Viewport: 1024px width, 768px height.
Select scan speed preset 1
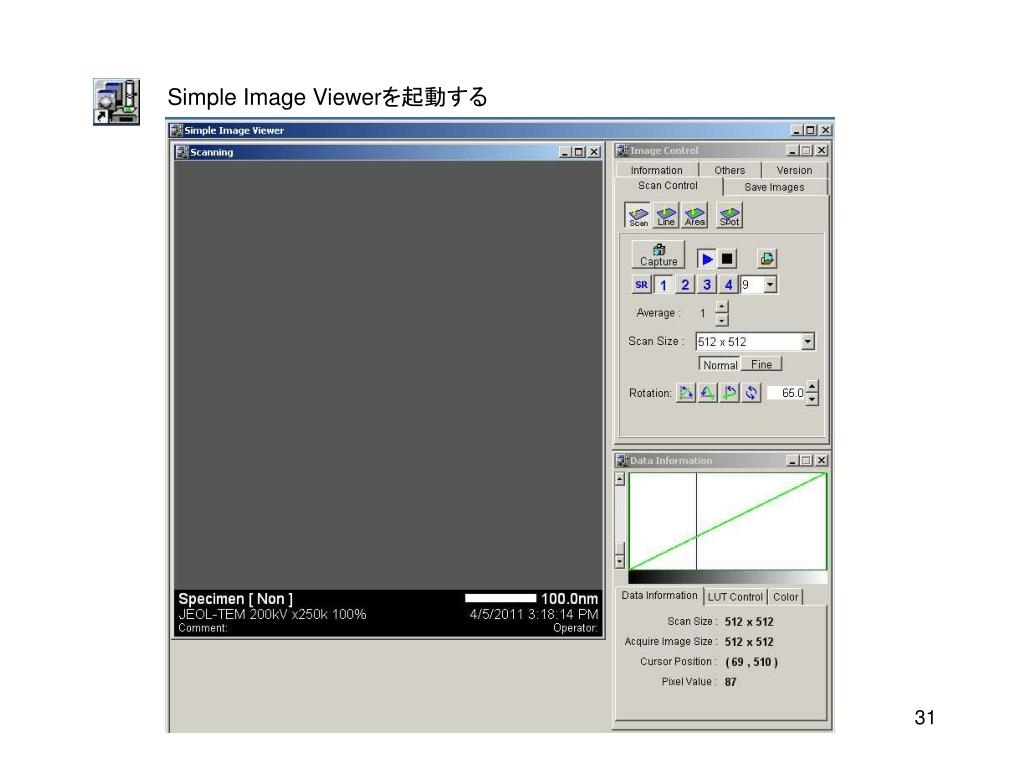[663, 285]
